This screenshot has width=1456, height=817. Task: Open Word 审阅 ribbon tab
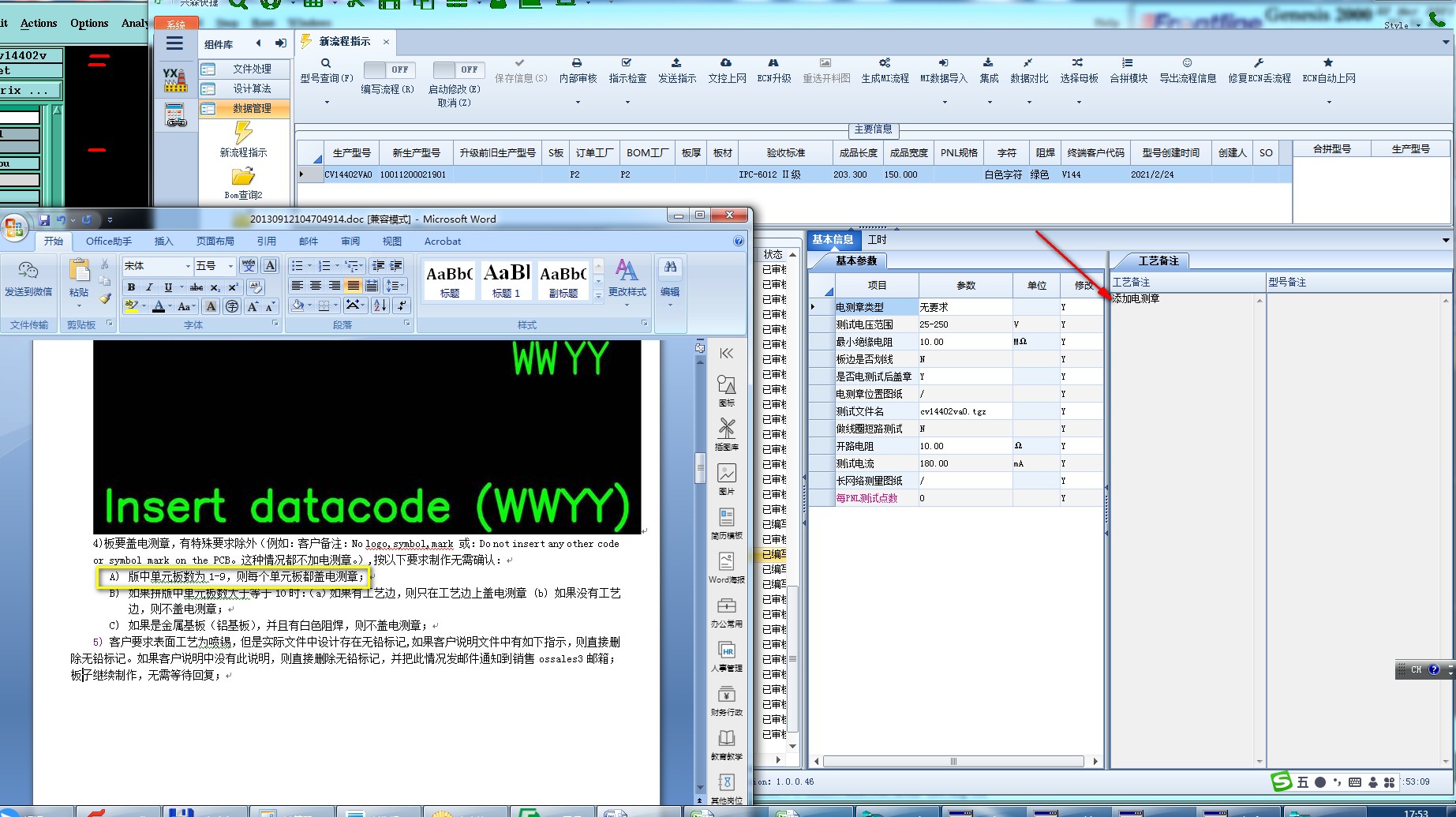[x=350, y=242]
